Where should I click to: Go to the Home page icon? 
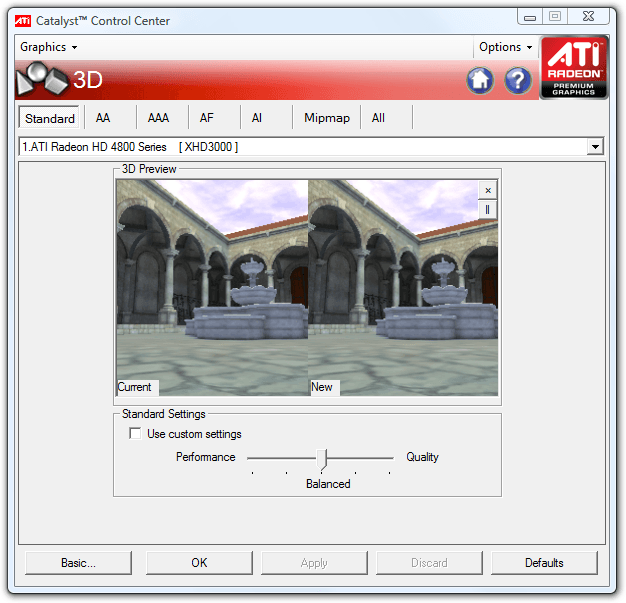[x=480, y=80]
